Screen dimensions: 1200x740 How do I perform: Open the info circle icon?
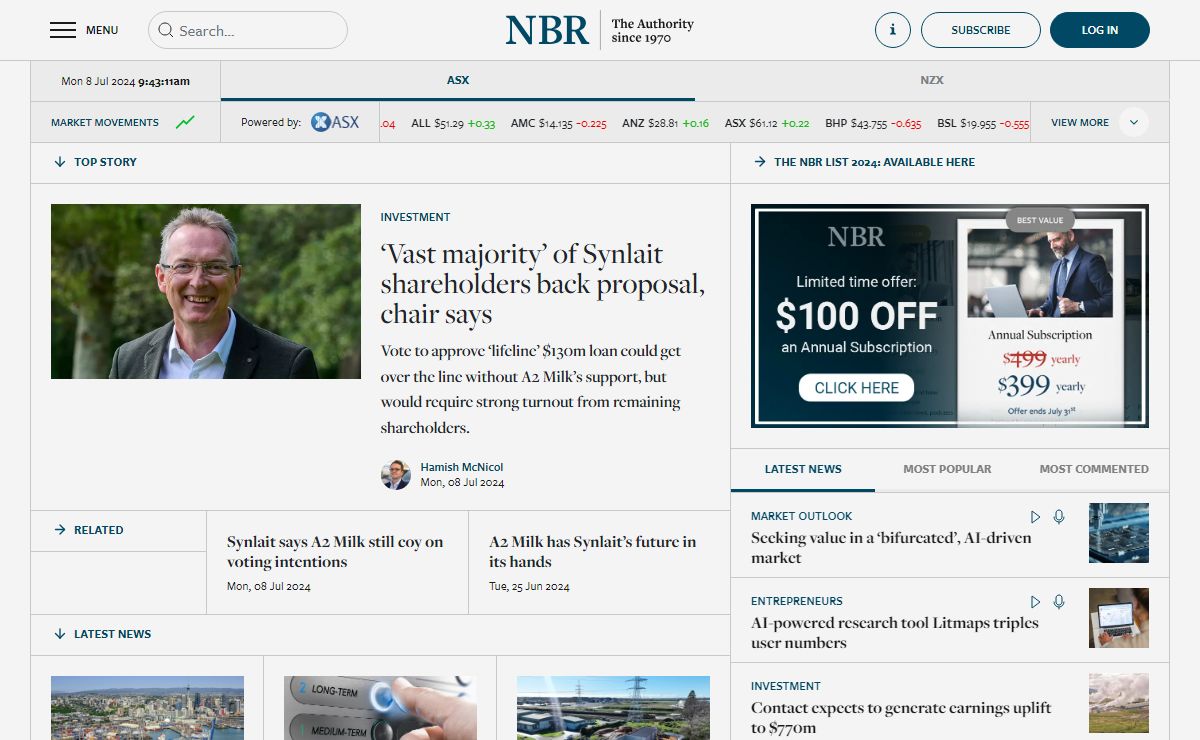tap(892, 30)
